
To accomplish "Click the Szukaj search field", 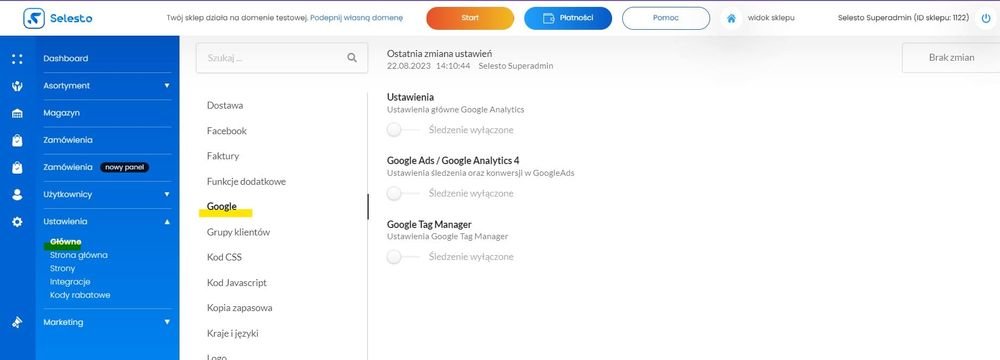I will pyautogui.click(x=282, y=57).
